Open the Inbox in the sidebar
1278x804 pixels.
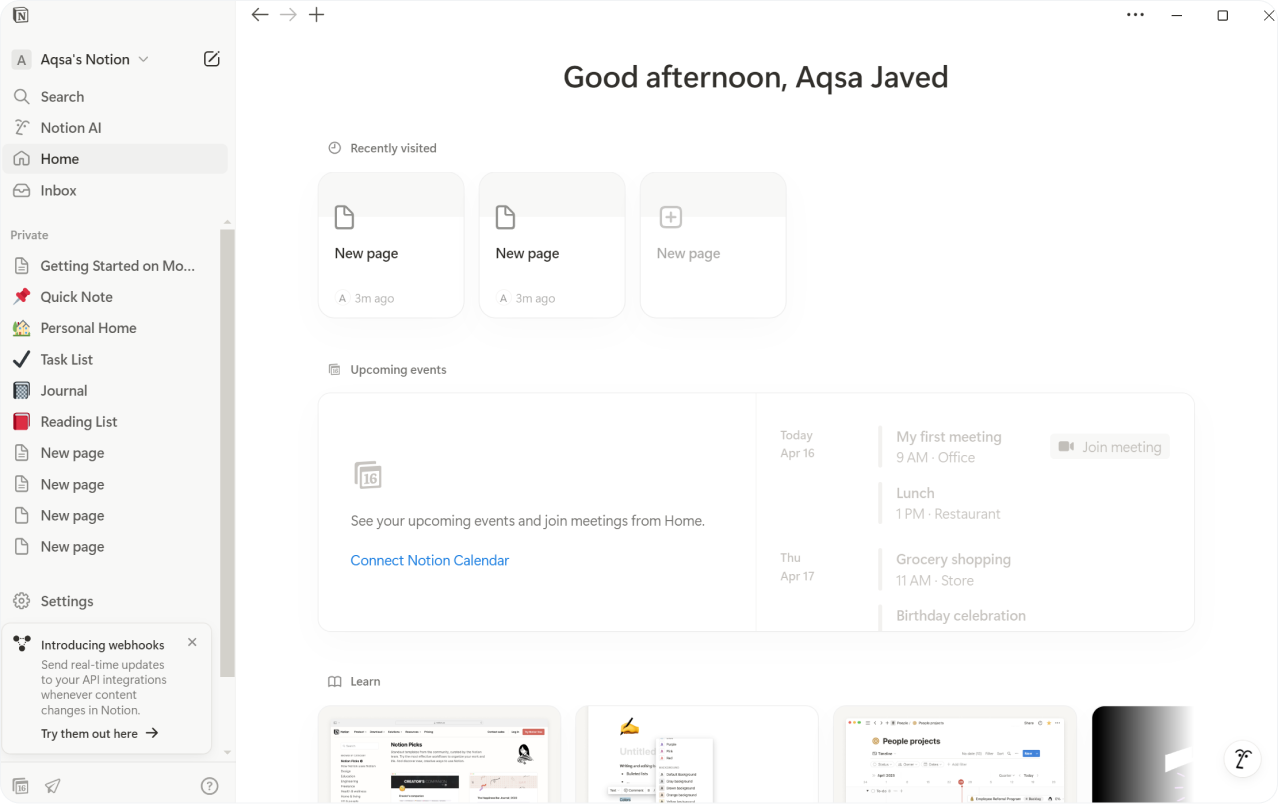click(x=116, y=190)
